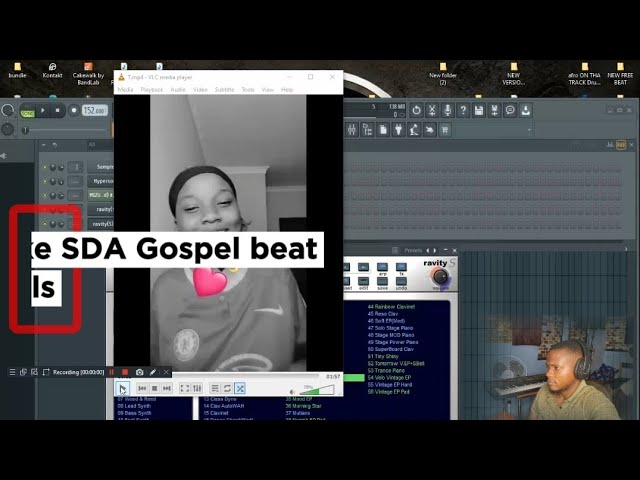The width and height of the screenshot is (640, 480).
Task: Click the export download-arrow icon
Action: point(526,110)
